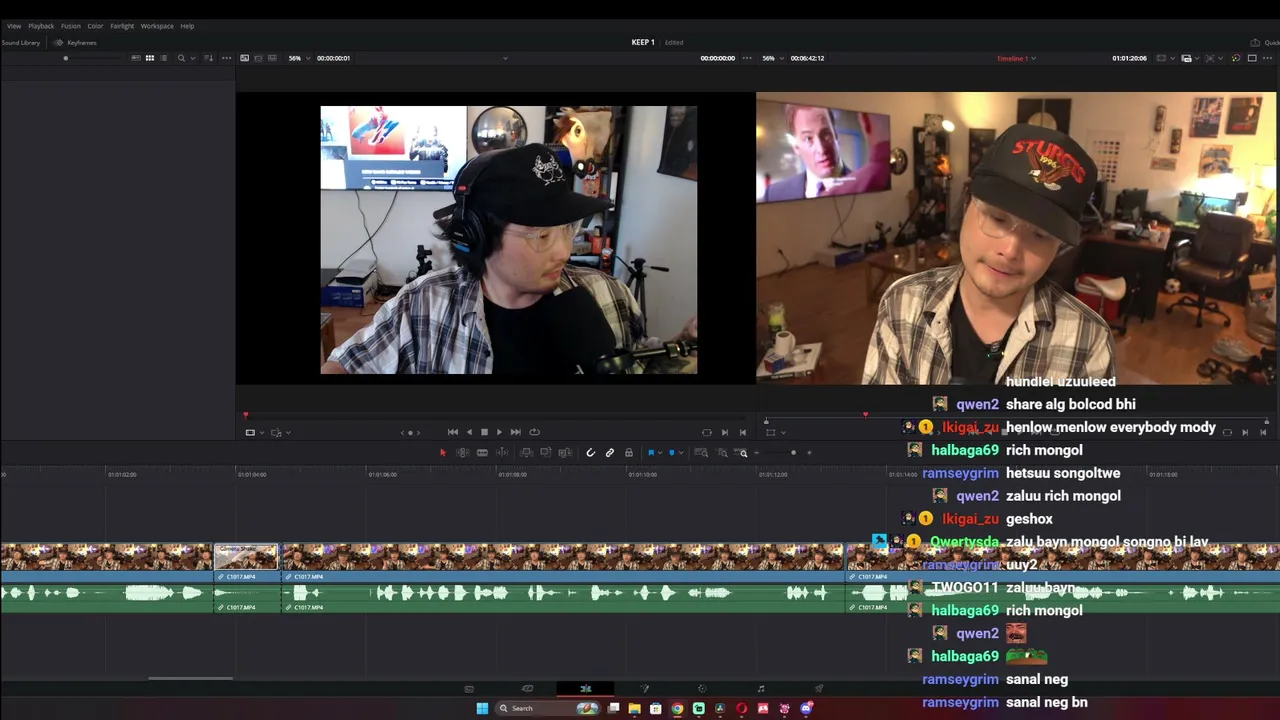Select the Selection Mode arrow tool
This screenshot has height=720, width=1280.
pos(443,453)
